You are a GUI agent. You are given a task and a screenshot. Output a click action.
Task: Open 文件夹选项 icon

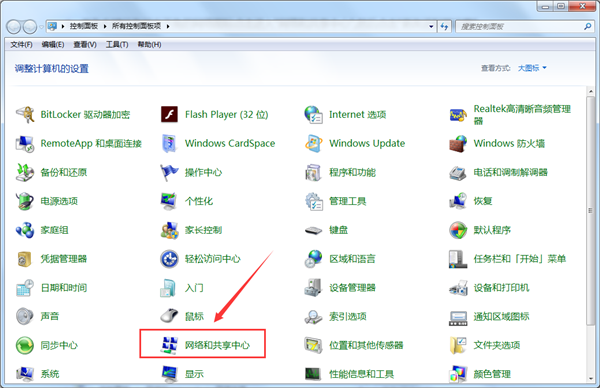click(x=458, y=345)
